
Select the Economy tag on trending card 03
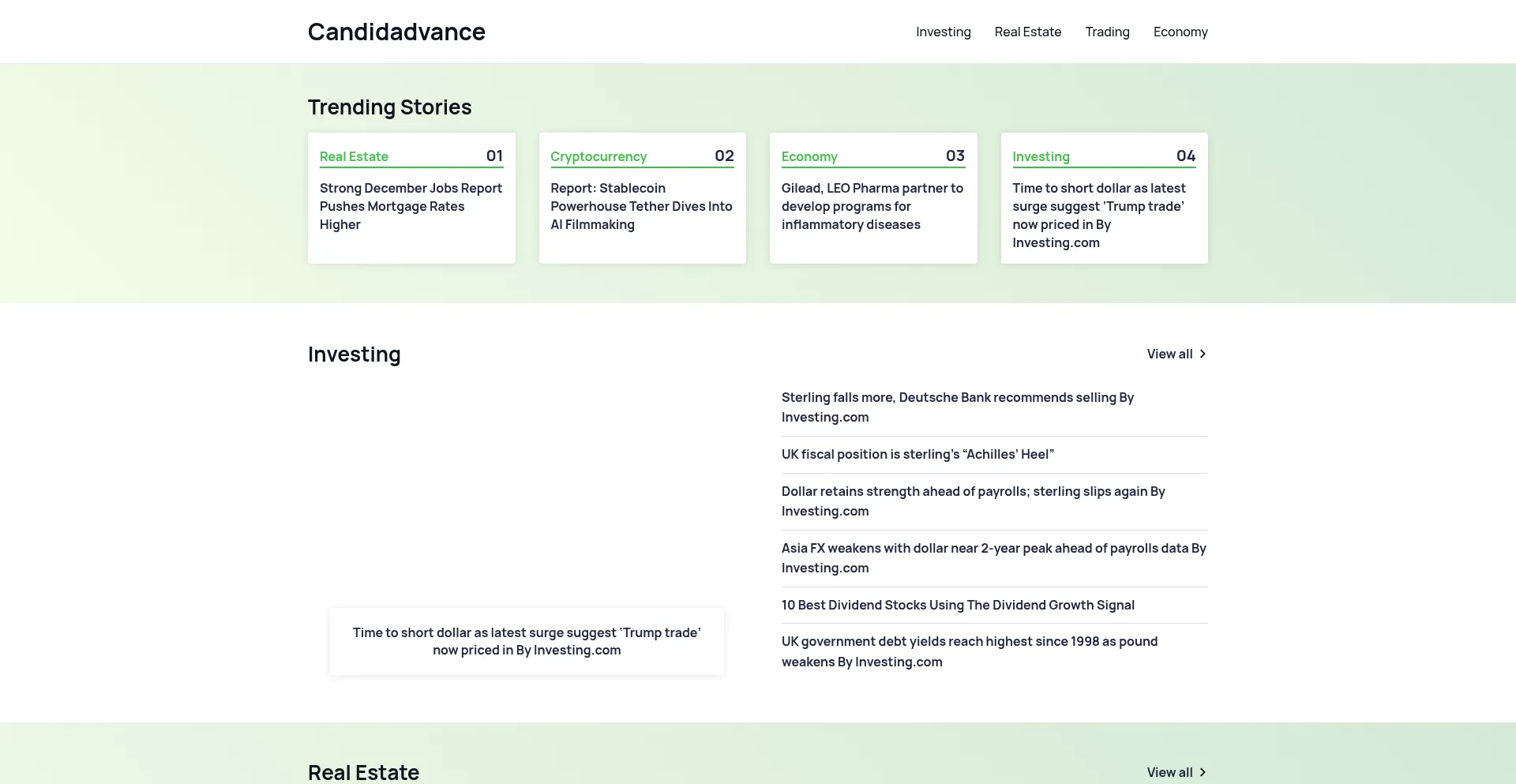[x=809, y=156]
